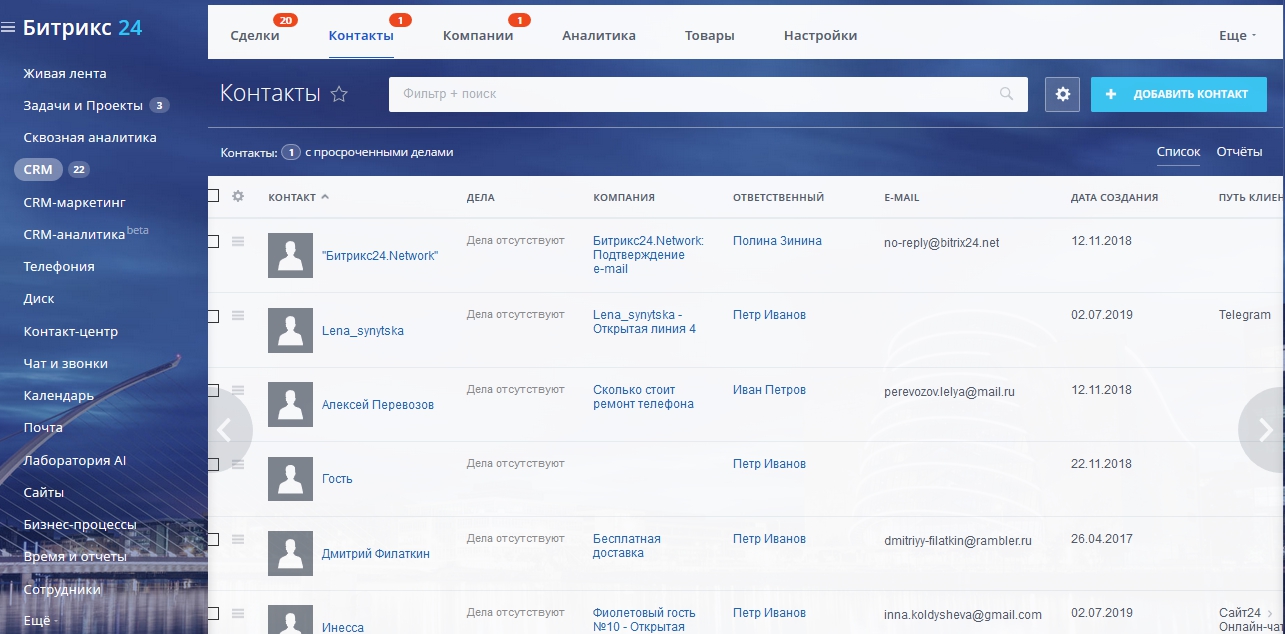Open avatar of Алексей Перевозов contact
The width and height of the screenshot is (1285, 634).
click(x=291, y=404)
